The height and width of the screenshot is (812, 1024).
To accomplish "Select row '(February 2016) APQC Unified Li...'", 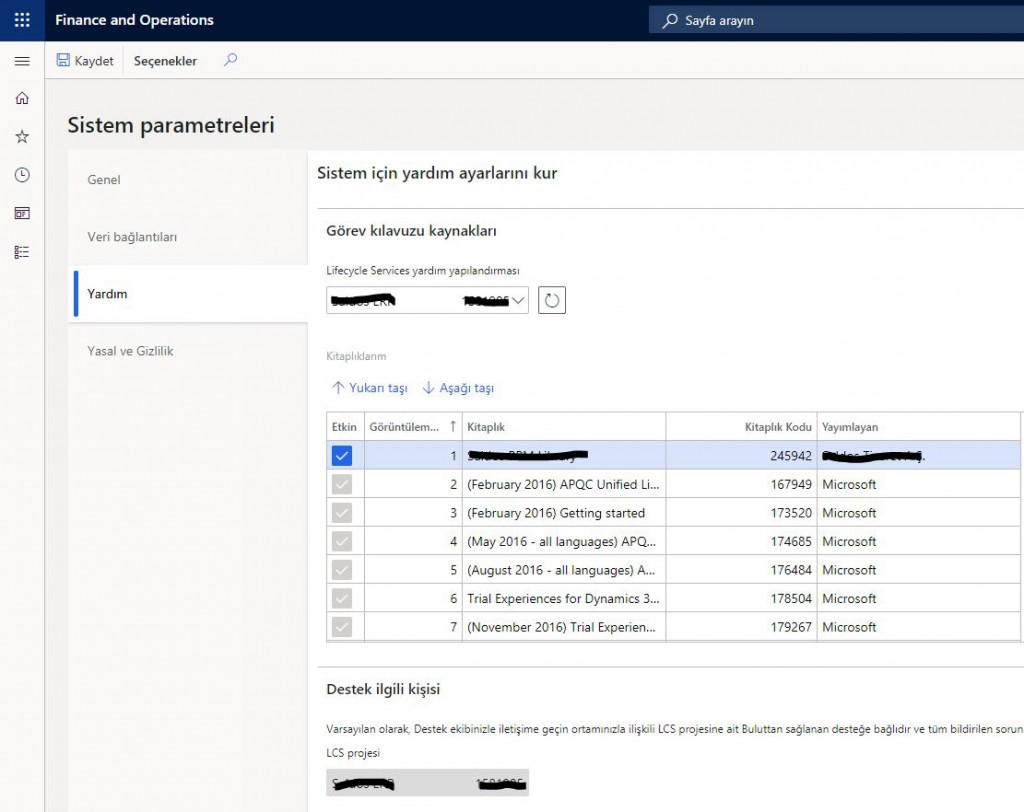I will (563, 484).
